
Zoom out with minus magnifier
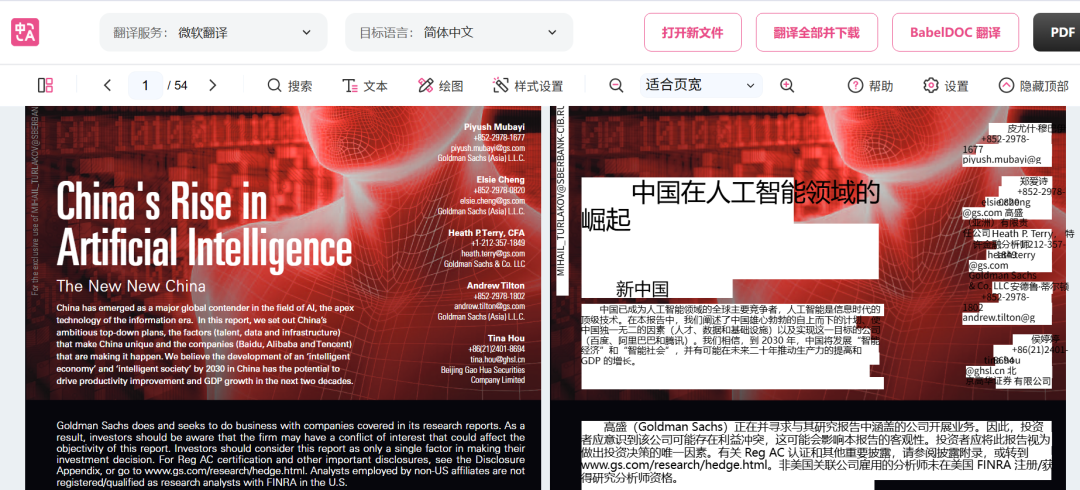pyautogui.click(x=616, y=85)
